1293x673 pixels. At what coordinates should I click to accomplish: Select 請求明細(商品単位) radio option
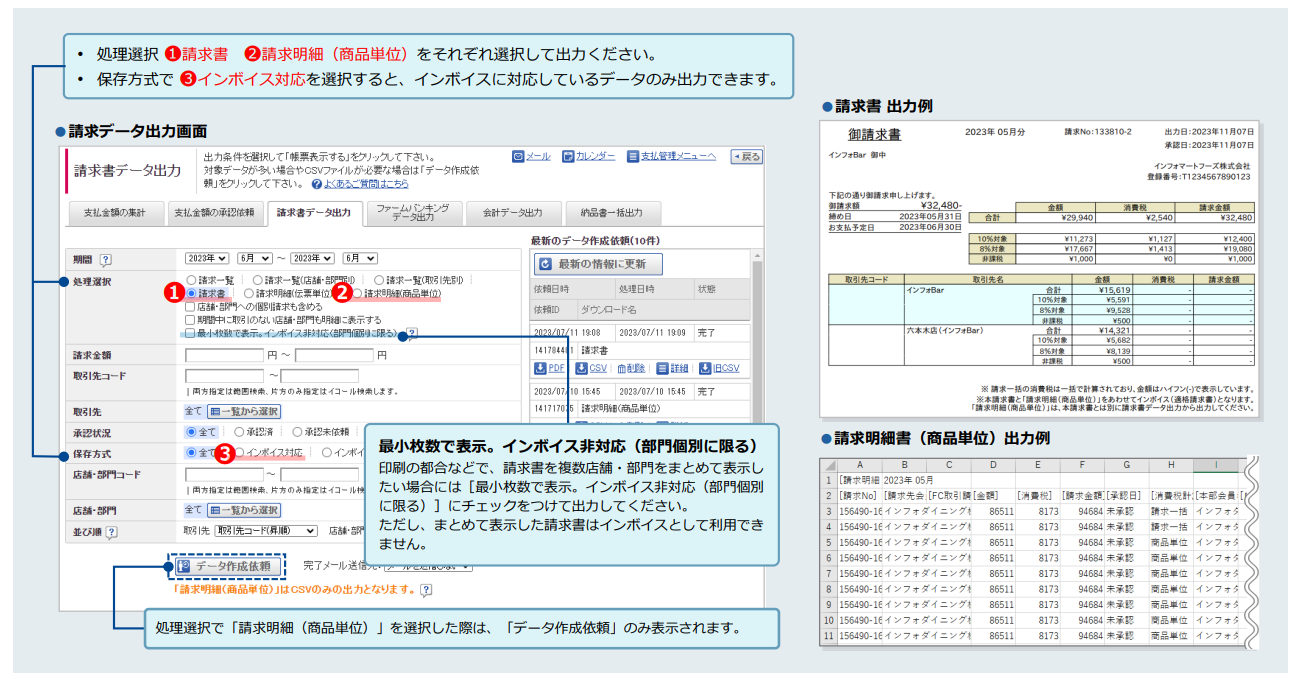pyautogui.click(x=357, y=294)
